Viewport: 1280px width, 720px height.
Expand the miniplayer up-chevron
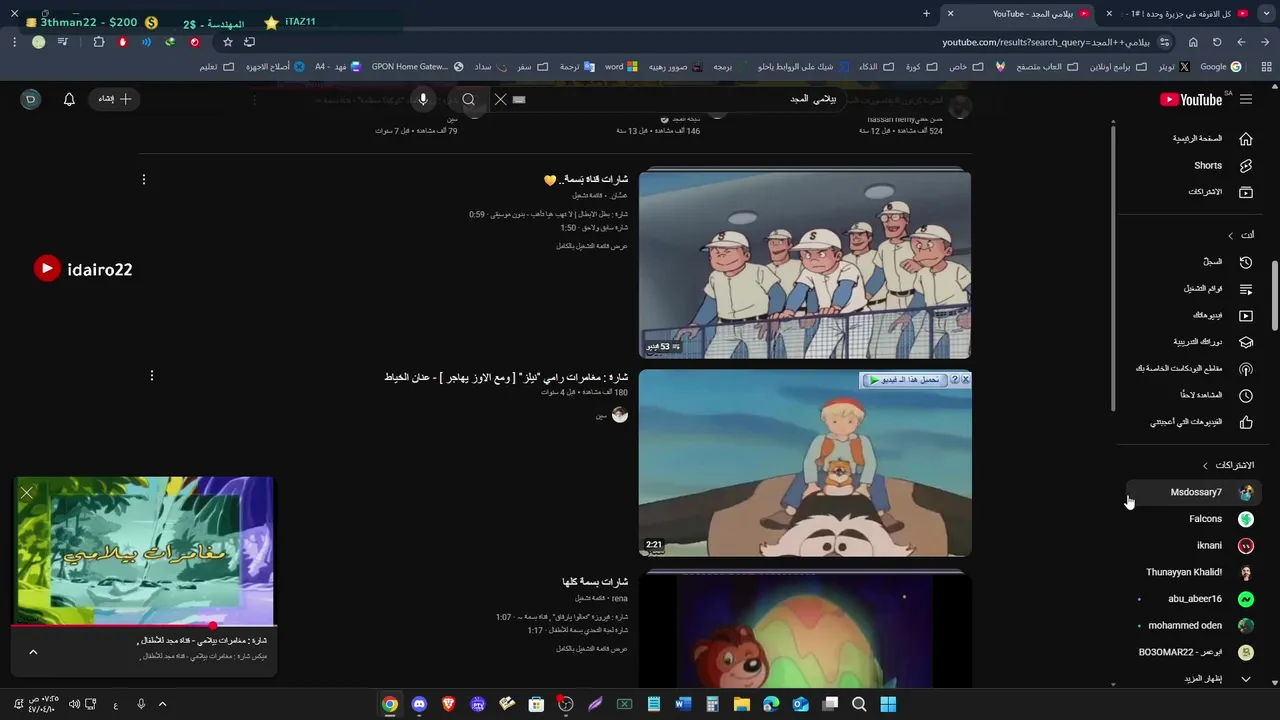pos(33,652)
